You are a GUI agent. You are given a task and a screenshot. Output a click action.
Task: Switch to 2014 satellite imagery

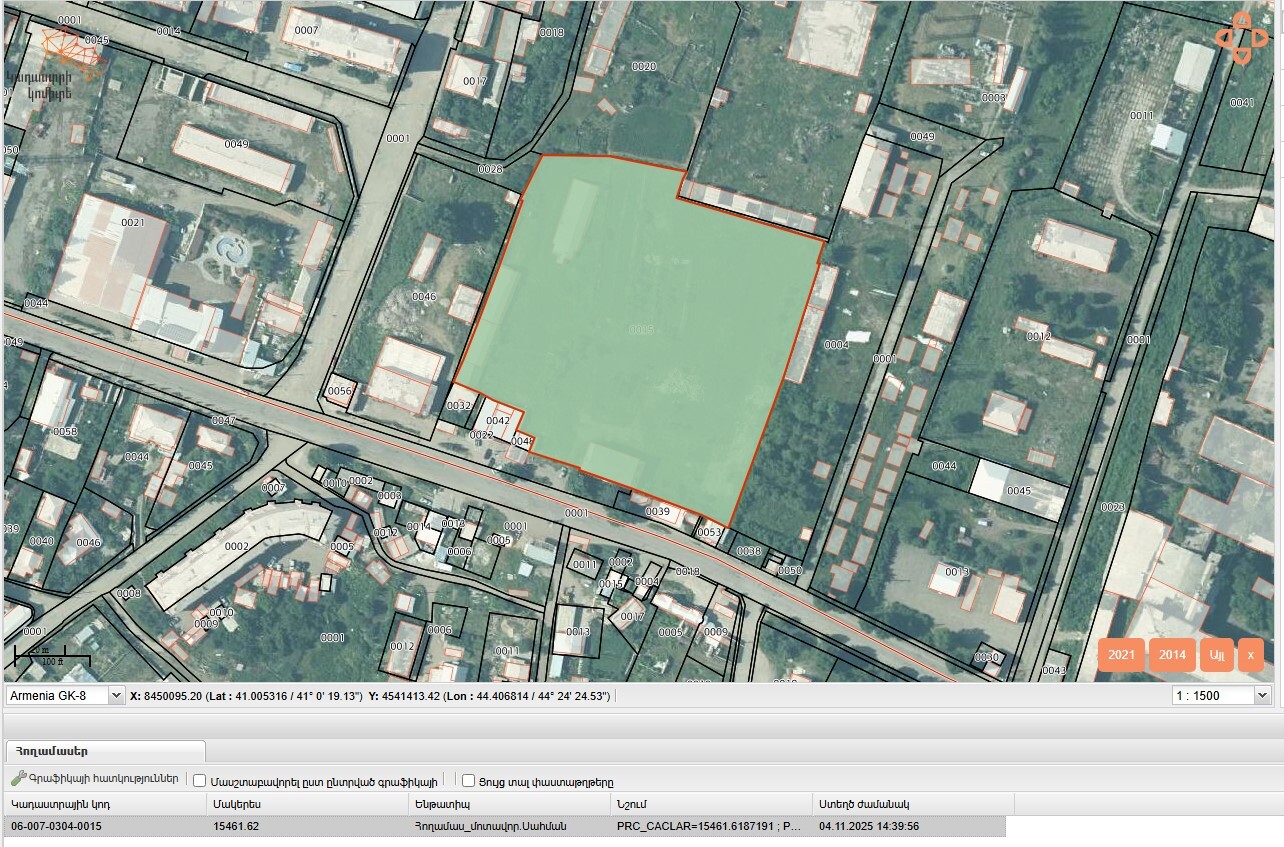point(1172,655)
